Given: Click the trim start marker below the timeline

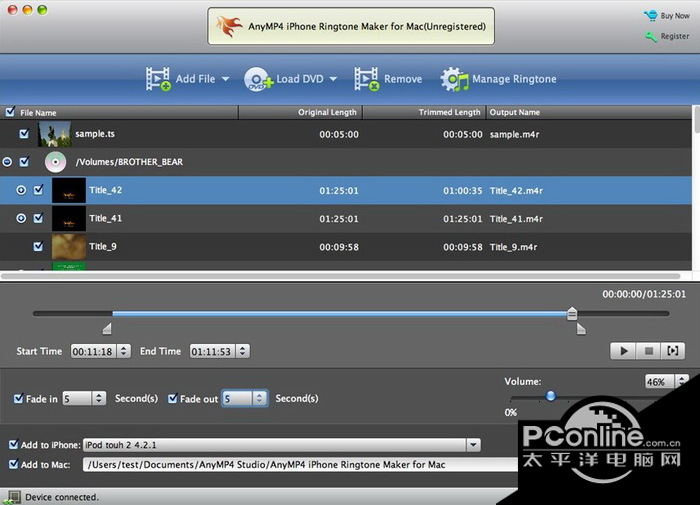Looking at the screenshot, I should pos(107,329).
